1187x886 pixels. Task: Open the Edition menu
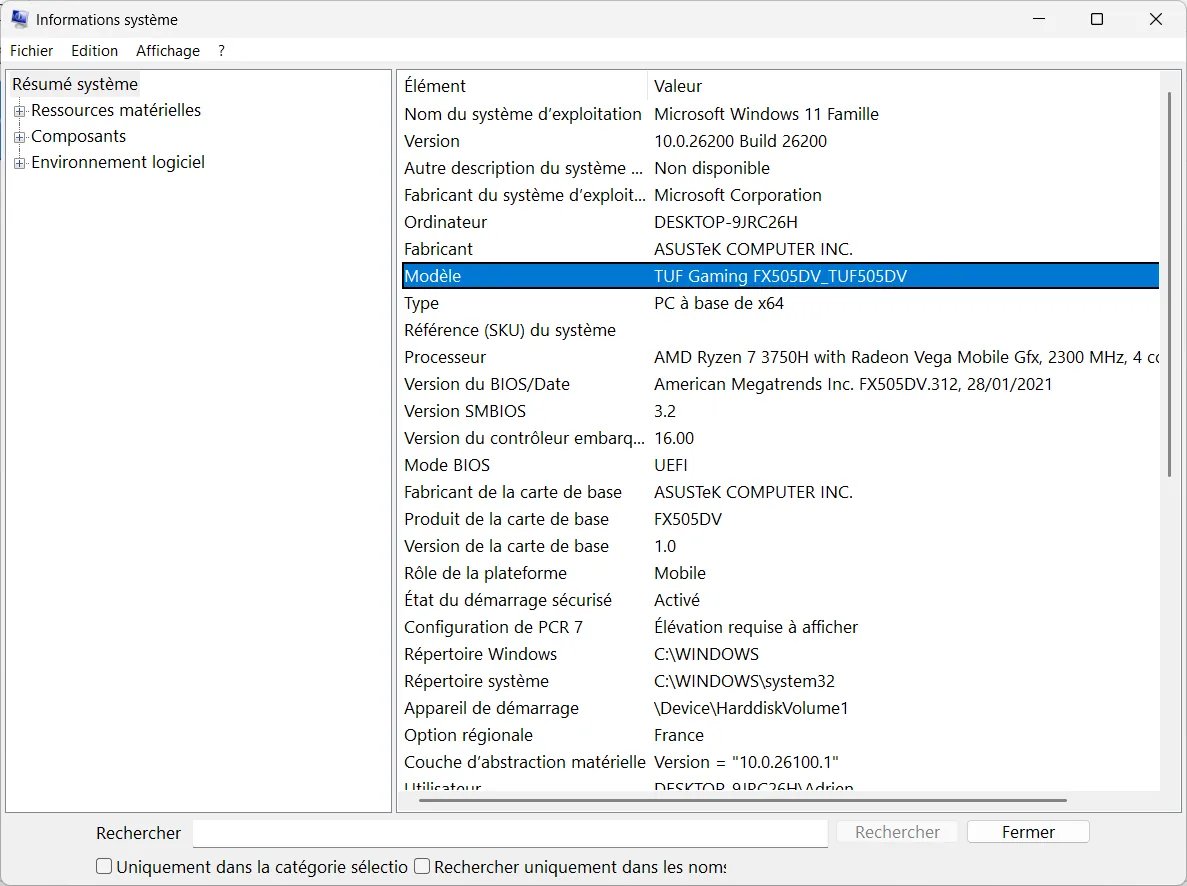pyautogui.click(x=95, y=51)
